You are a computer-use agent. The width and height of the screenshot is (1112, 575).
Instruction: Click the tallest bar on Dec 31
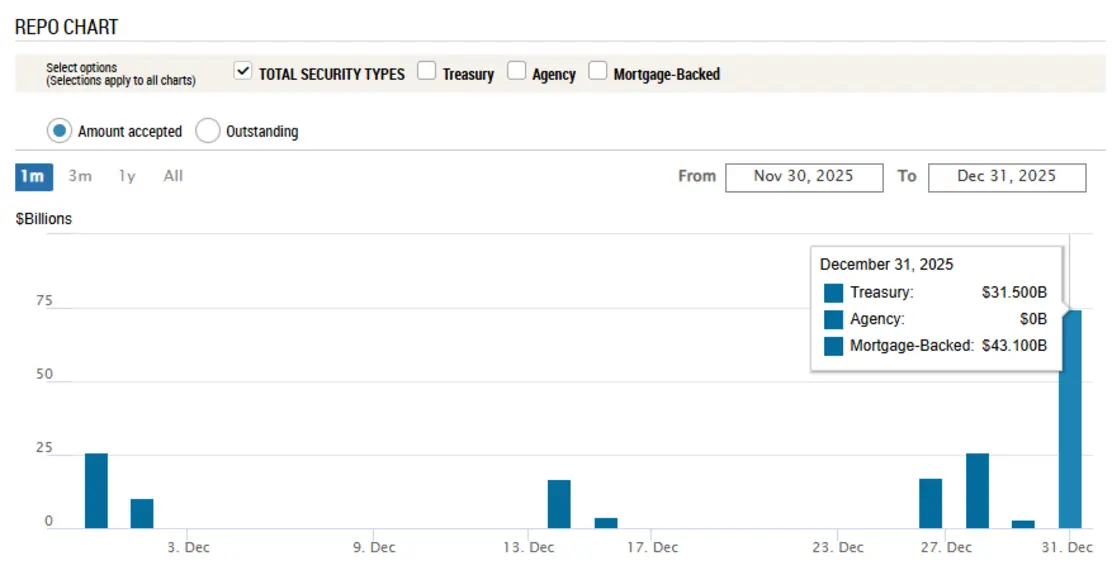tap(1070, 420)
